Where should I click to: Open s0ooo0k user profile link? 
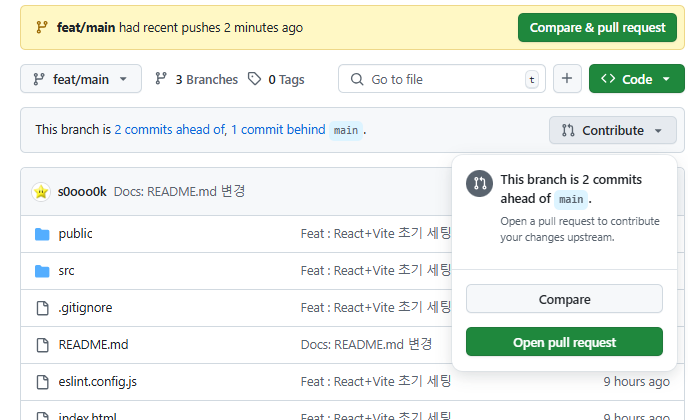click(x=82, y=192)
